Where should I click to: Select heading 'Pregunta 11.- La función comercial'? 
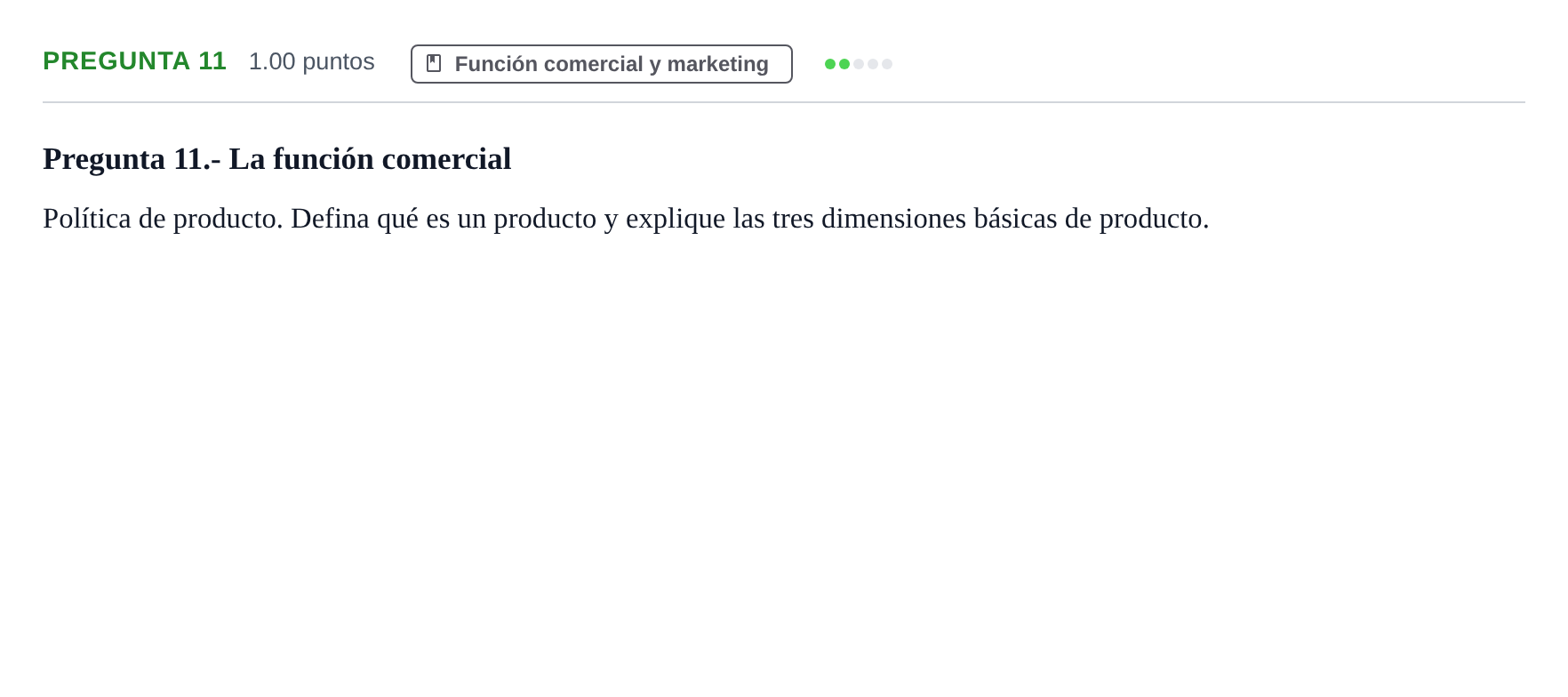(x=276, y=159)
